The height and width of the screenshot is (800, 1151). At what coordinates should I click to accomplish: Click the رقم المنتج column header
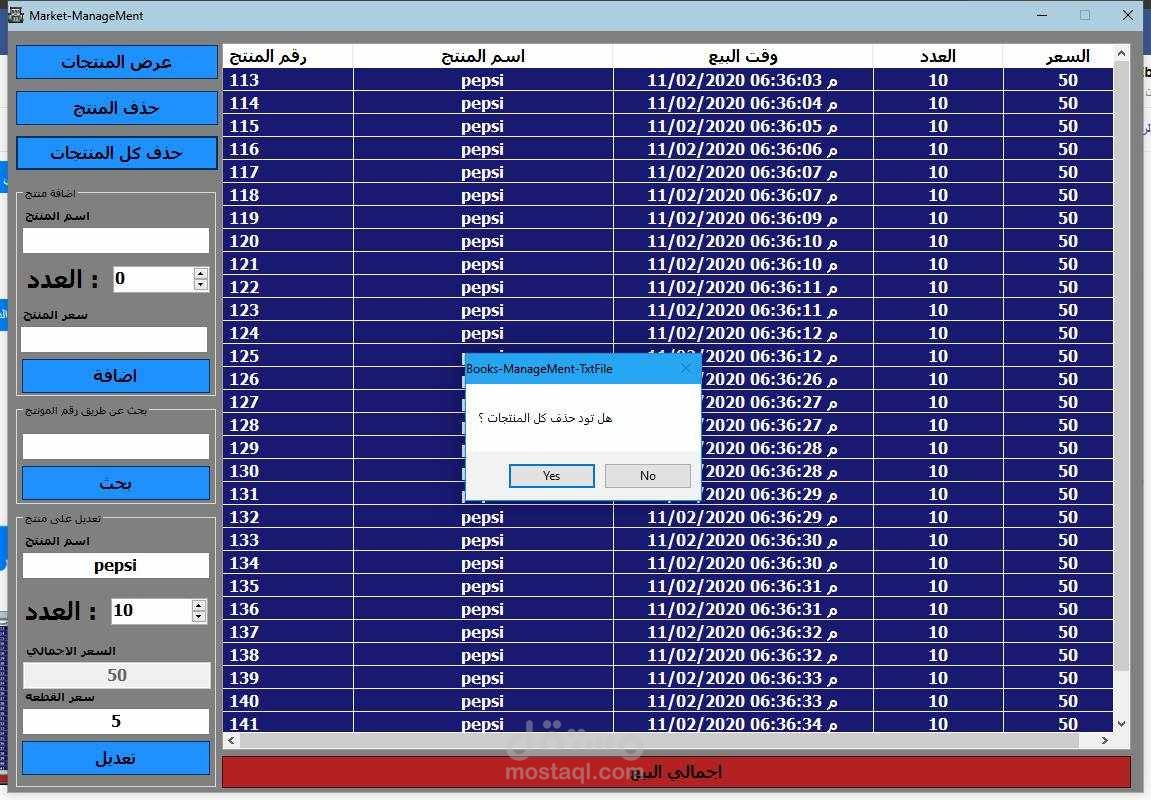[x=288, y=57]
